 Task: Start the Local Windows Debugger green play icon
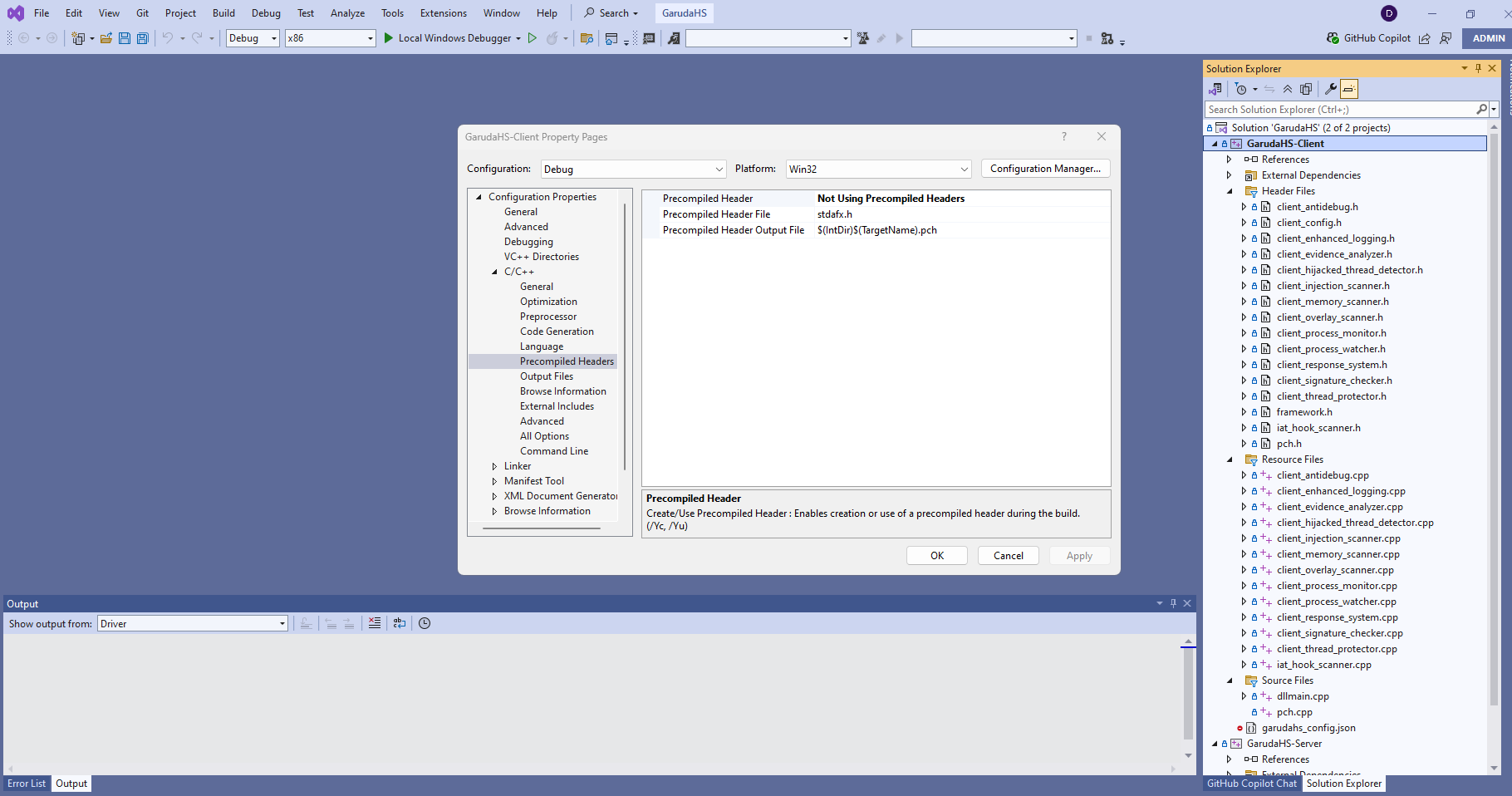pyautogui.click(x=388, y=38)
